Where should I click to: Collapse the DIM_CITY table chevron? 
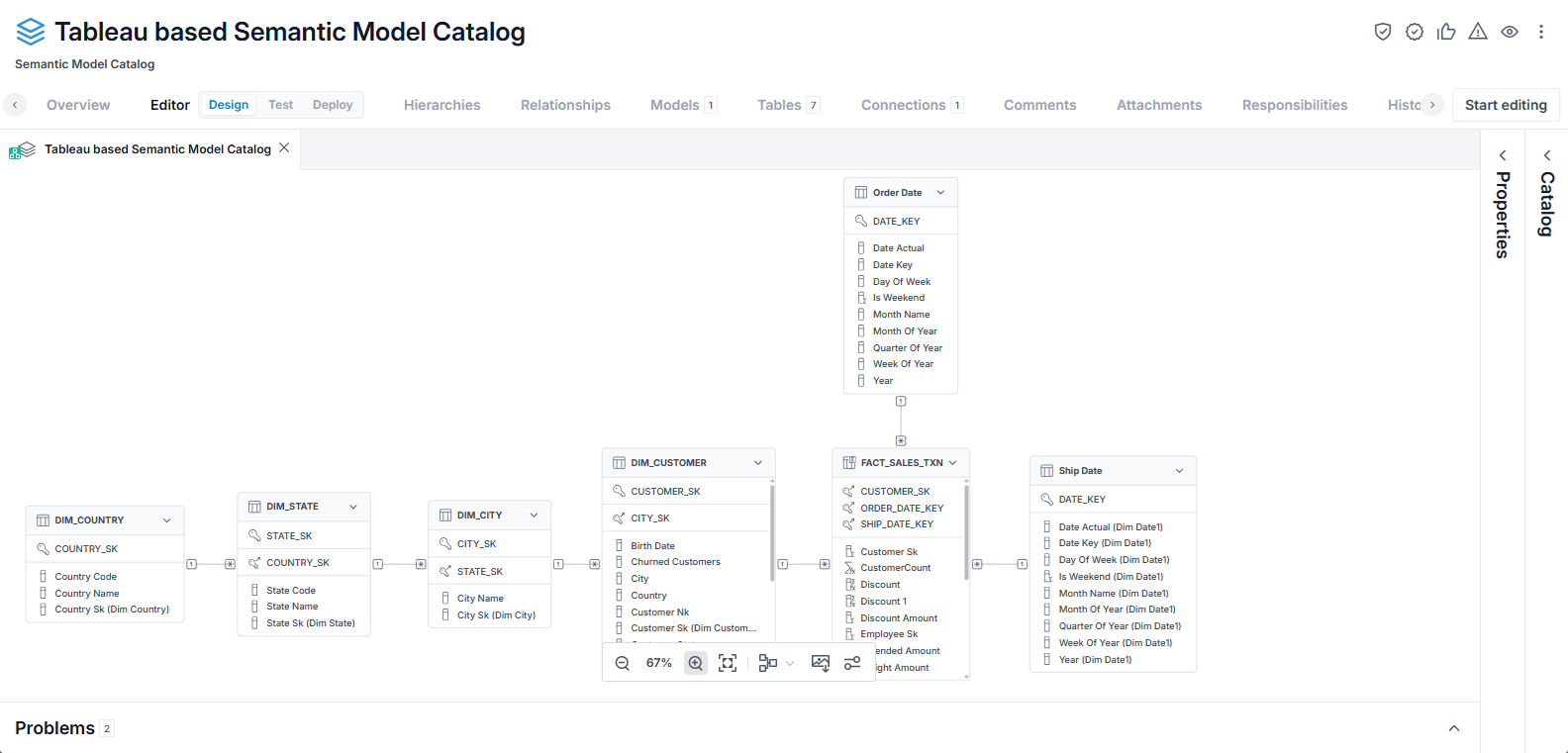tap(534, 516)
